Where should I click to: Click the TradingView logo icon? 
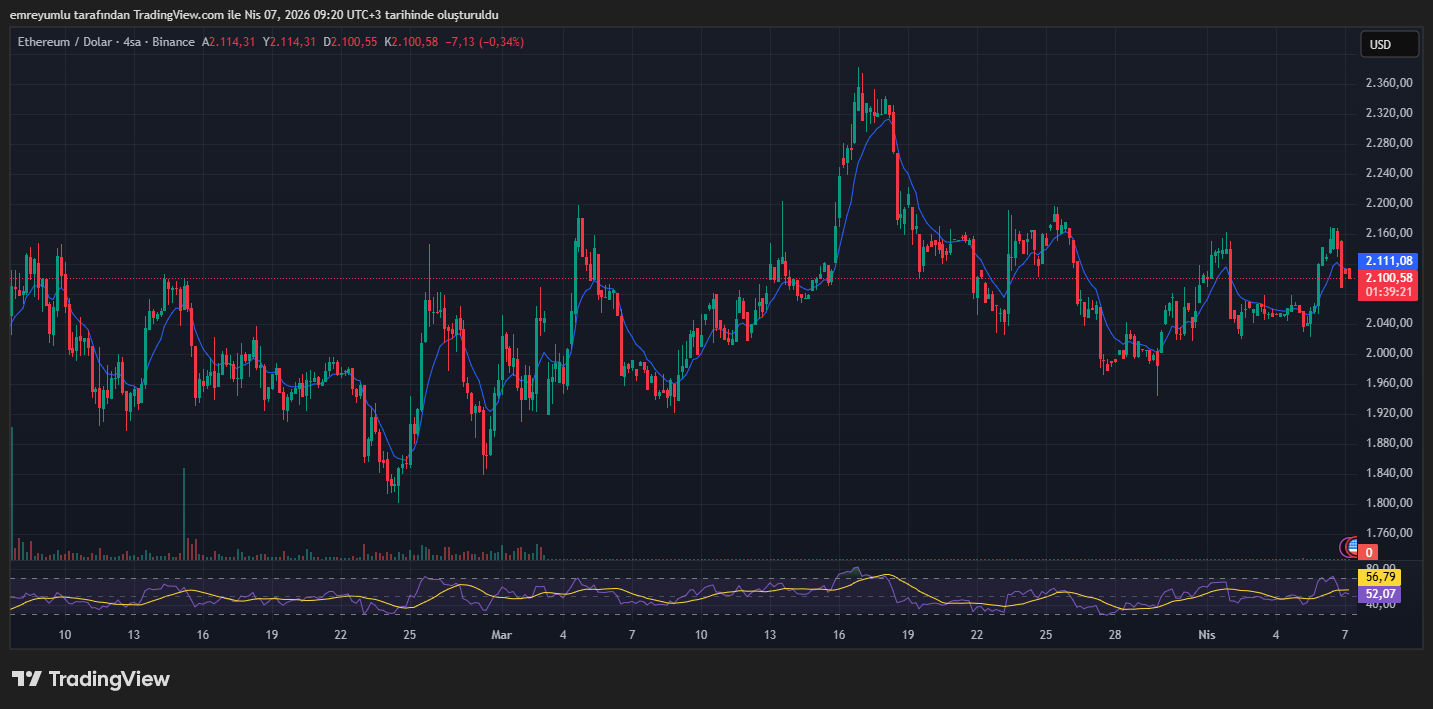tap(26, 679)
